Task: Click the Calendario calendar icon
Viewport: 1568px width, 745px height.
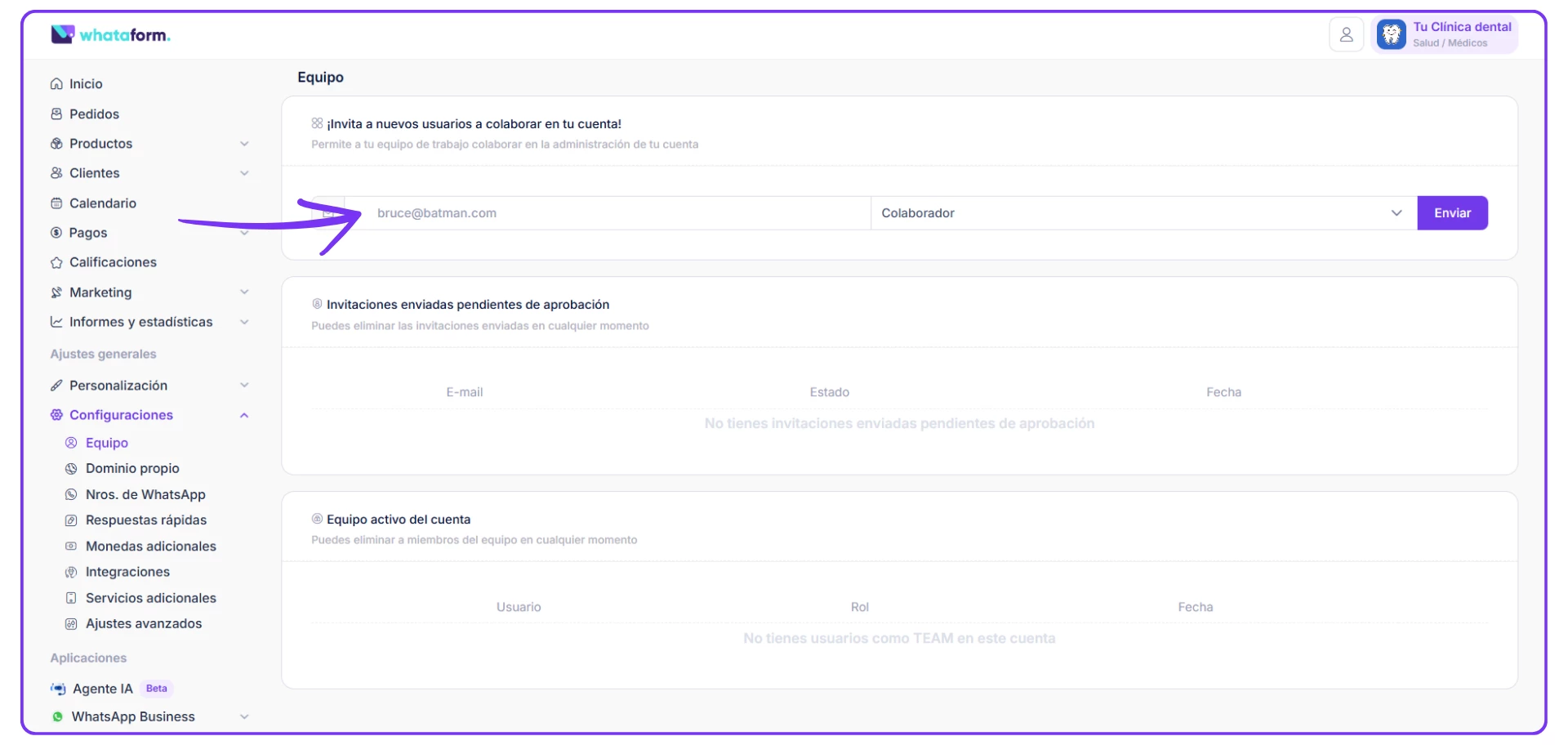Action: tap(56, 203)
